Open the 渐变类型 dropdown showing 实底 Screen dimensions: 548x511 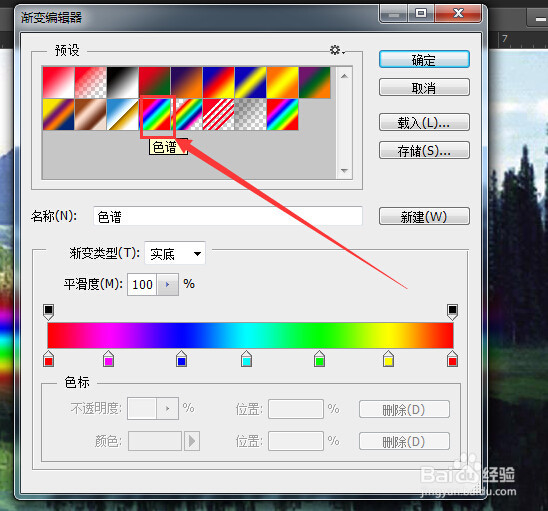175,253
